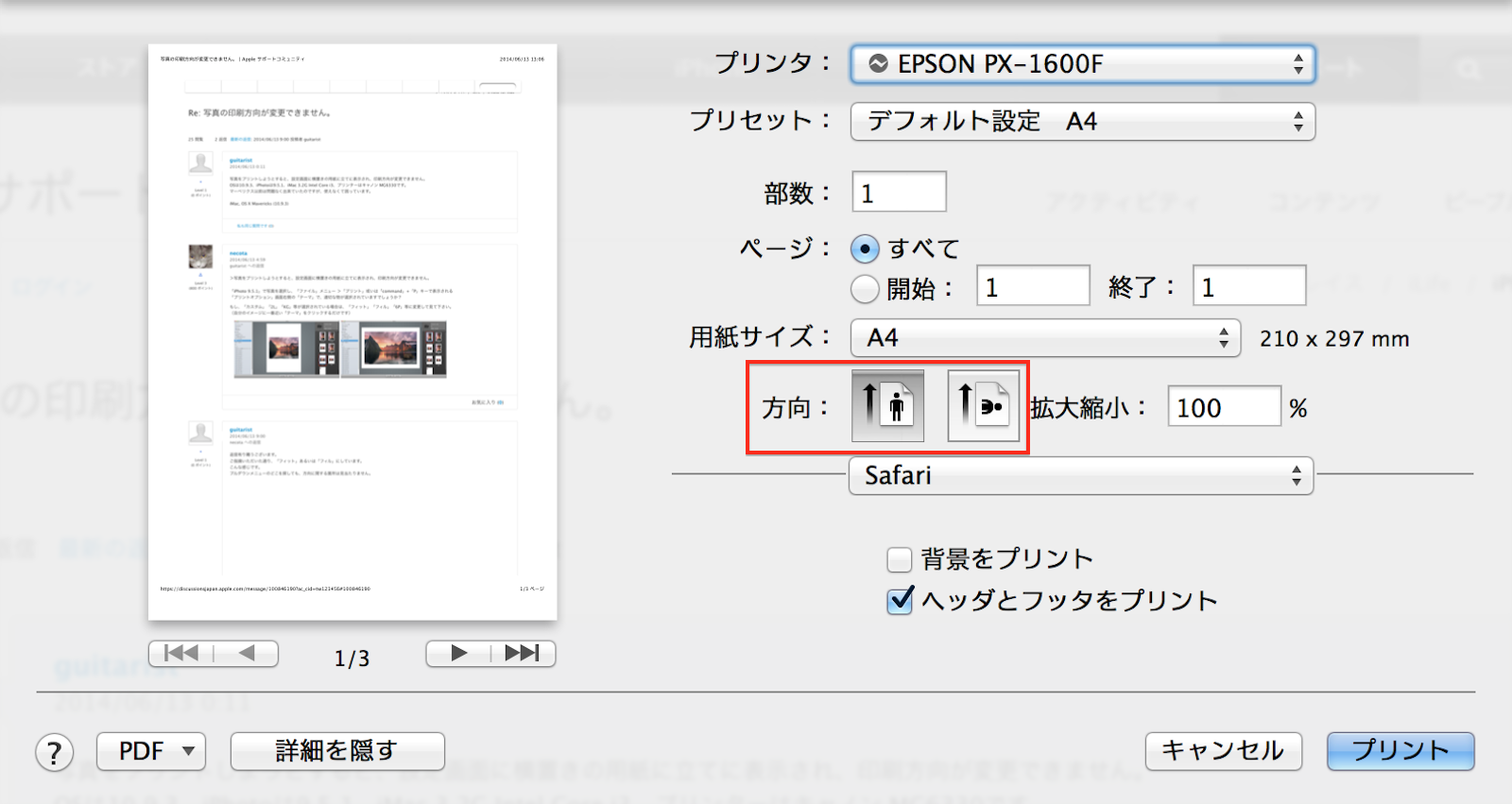Jump to first preview page
Viewport: 1512px width, 804px height.
pyautogui.click(x=181, y=653)
